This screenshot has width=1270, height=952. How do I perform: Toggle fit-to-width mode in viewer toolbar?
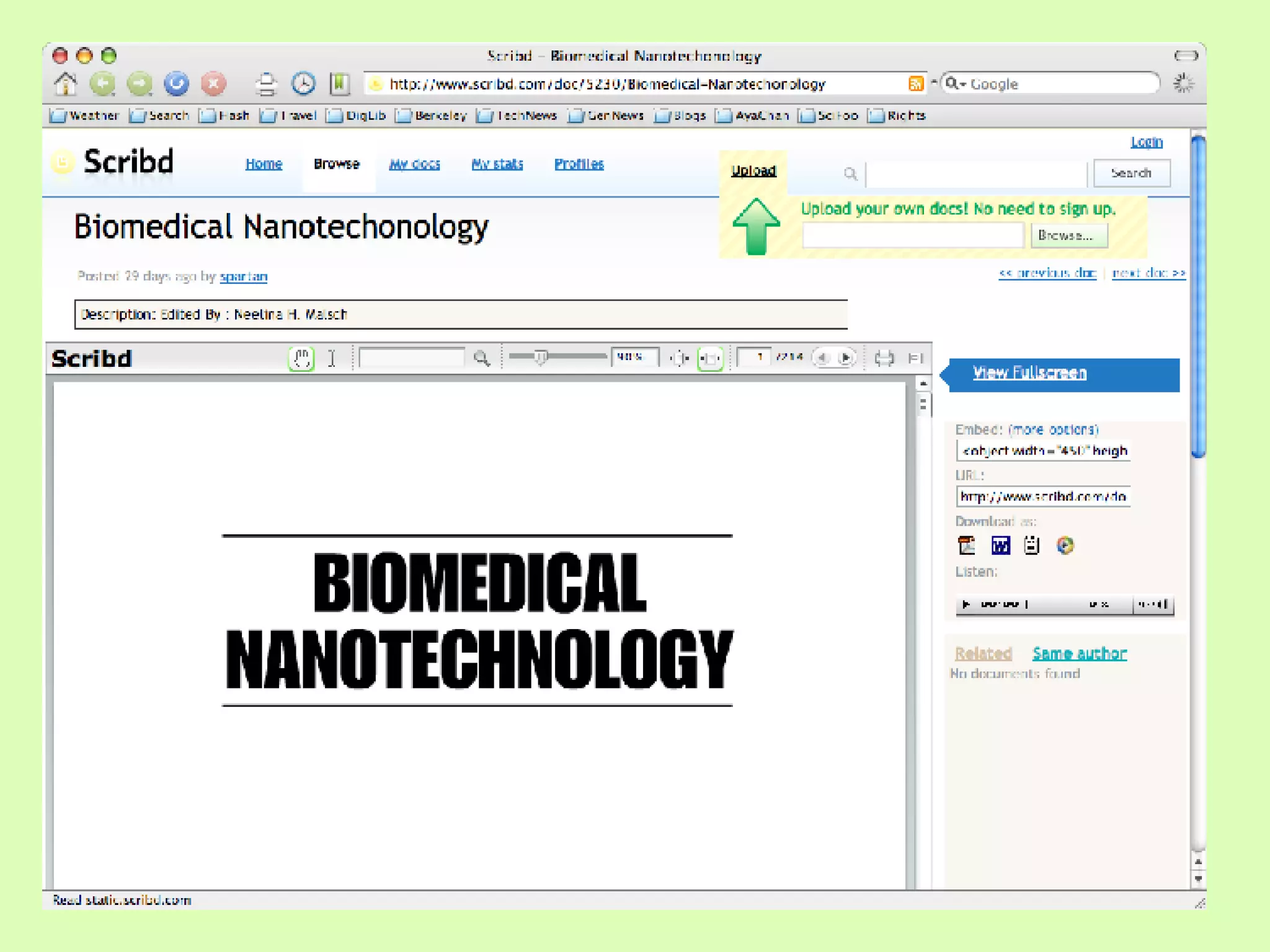pos(710,358)
